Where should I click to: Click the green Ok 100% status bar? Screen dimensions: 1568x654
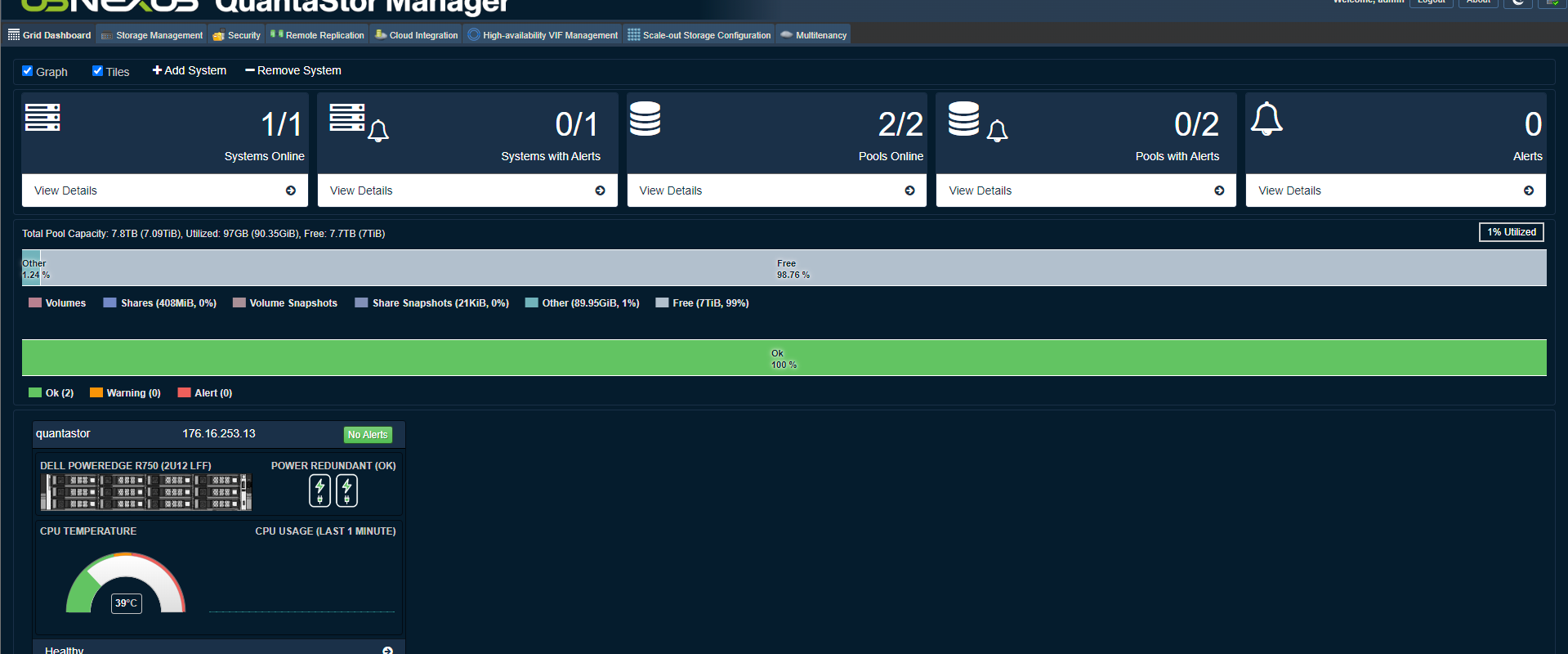[x=784, y=358]
